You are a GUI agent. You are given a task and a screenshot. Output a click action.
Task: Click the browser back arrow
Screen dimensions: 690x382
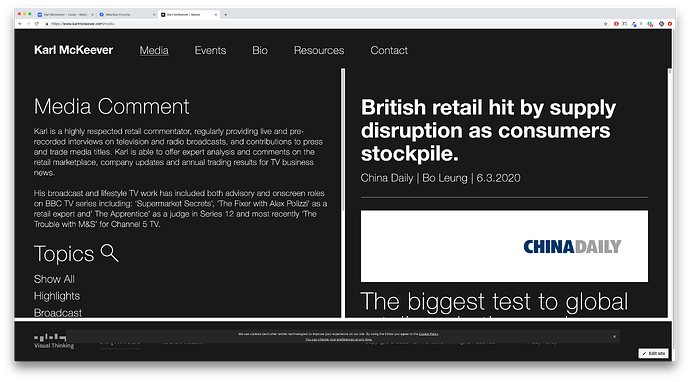20,24
